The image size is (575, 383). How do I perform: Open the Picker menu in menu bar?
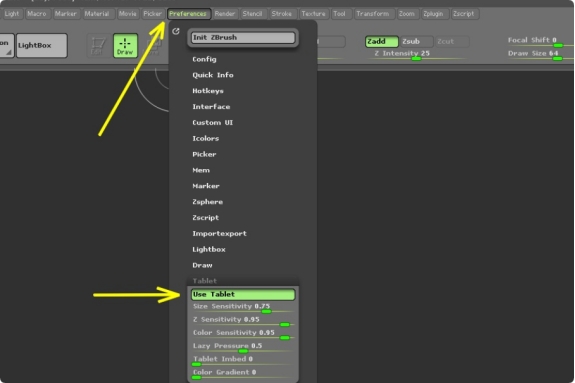[x=153, y=14]
